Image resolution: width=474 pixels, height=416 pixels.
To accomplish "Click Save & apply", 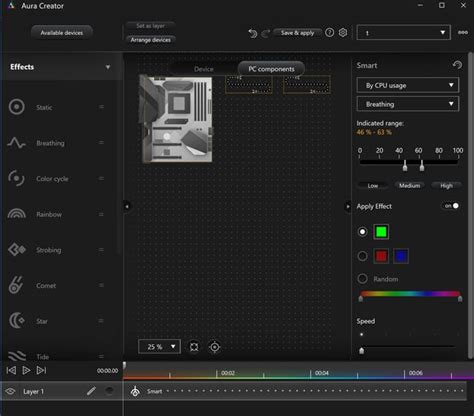I will click(x=297, y=33).
